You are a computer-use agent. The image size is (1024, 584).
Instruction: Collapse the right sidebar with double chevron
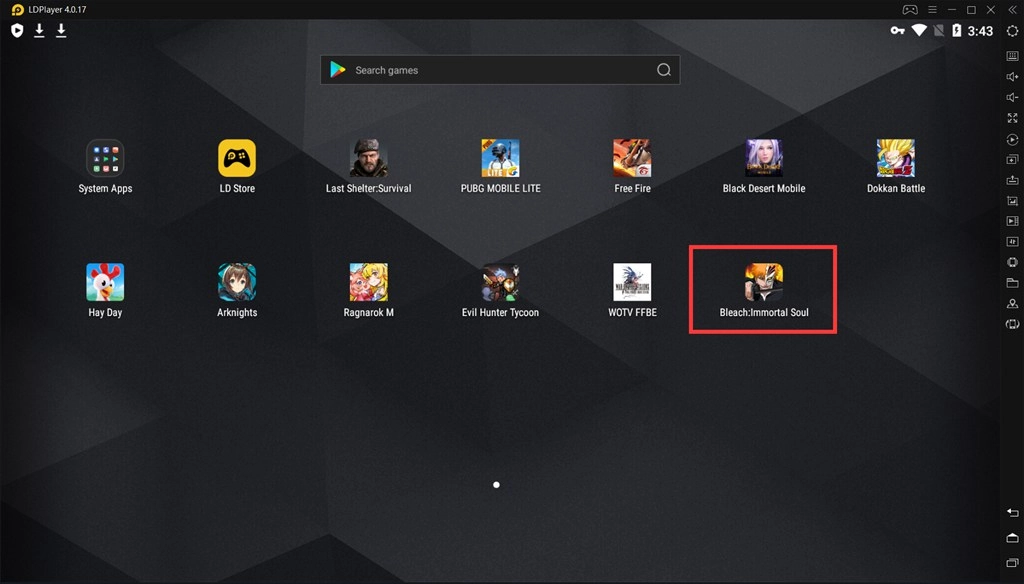(x=1012, y=10)
